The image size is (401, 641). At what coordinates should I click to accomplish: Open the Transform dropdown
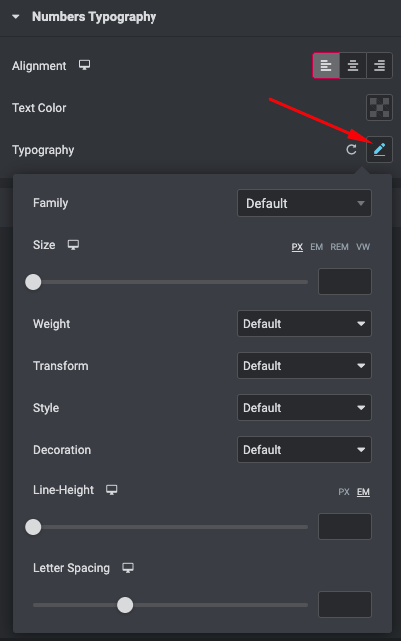[x=304, y=365]
